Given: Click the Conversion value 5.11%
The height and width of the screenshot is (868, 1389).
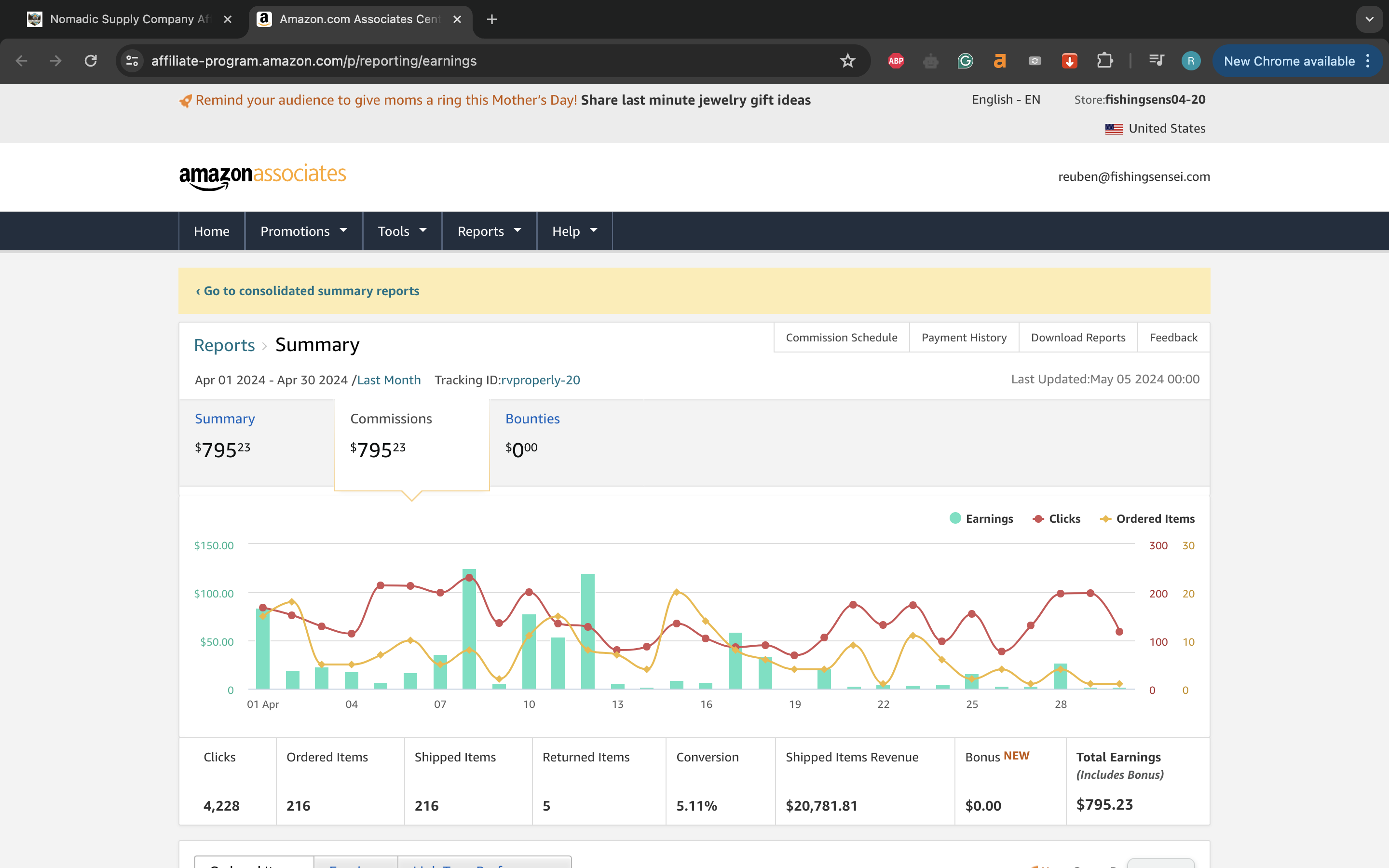Looking at the screenshot, I should point(696,806).
